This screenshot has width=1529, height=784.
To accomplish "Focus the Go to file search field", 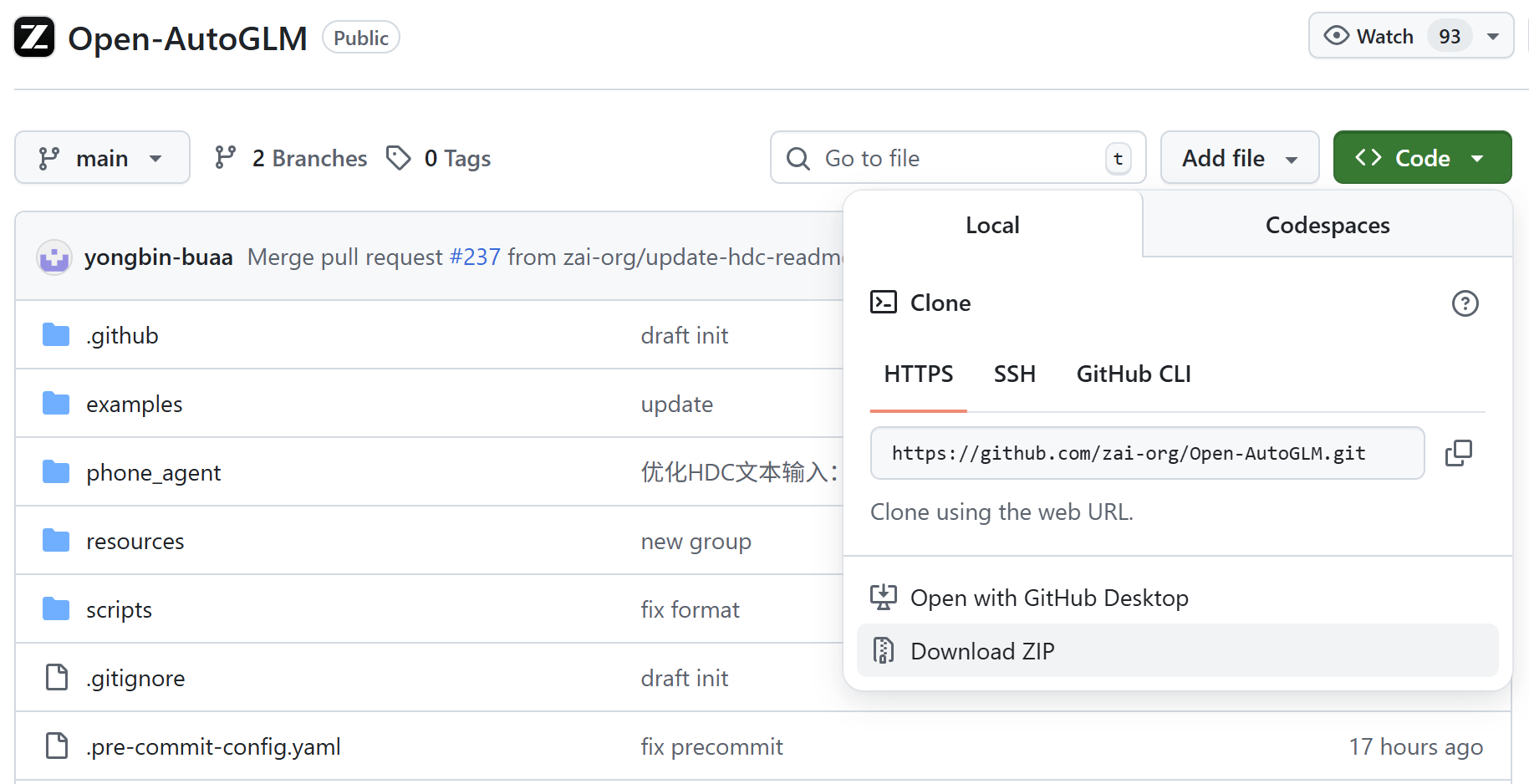I will coord(958,158).
